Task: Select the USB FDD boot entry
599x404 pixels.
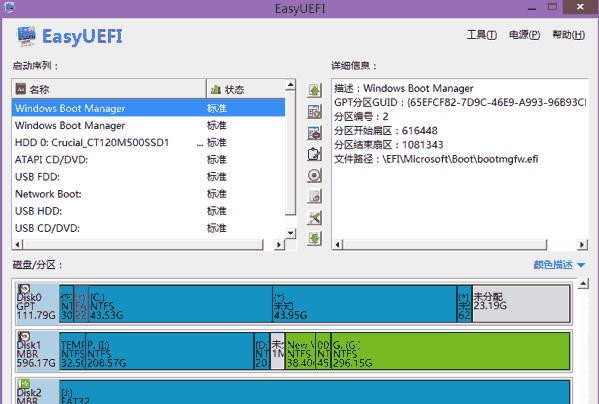Action: pos(149,177)
